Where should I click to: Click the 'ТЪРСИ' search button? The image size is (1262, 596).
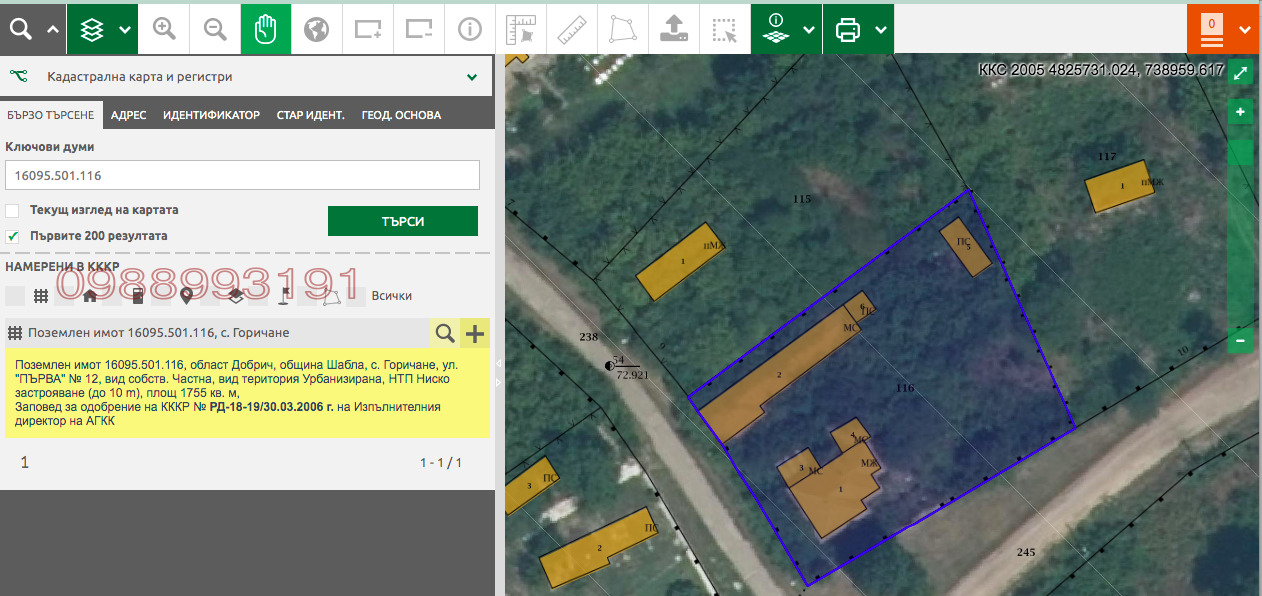403,221
